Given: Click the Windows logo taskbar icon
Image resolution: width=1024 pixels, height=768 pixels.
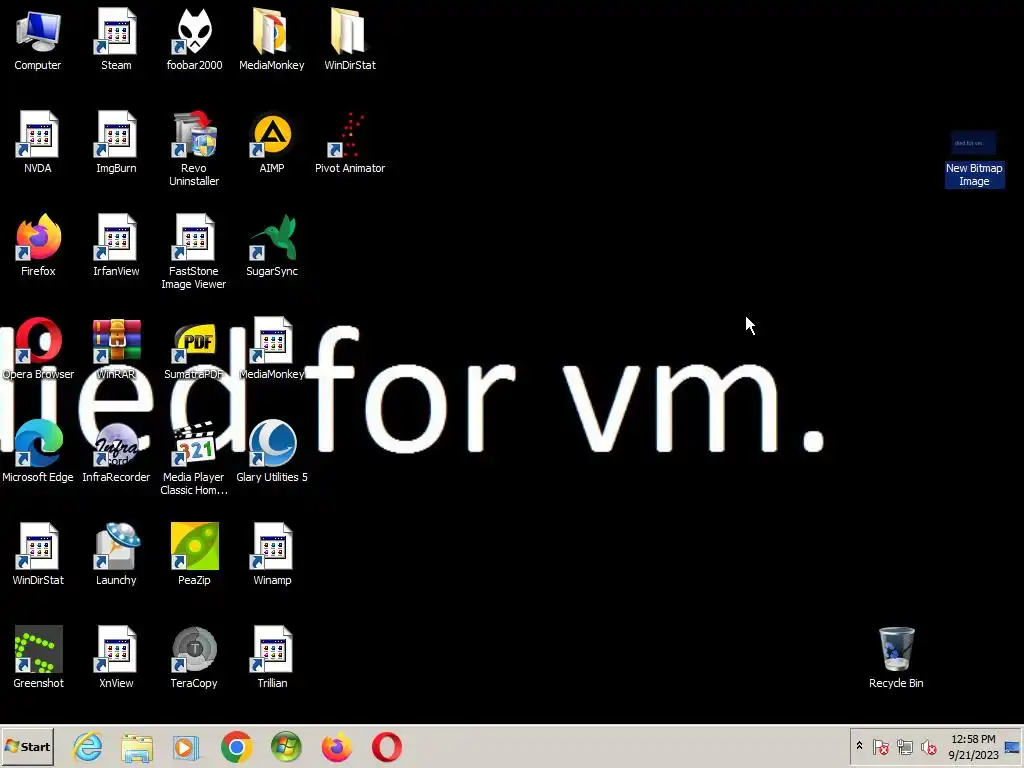Looking at the screenshot, I should pyautogui.click(x=286, y=747).
